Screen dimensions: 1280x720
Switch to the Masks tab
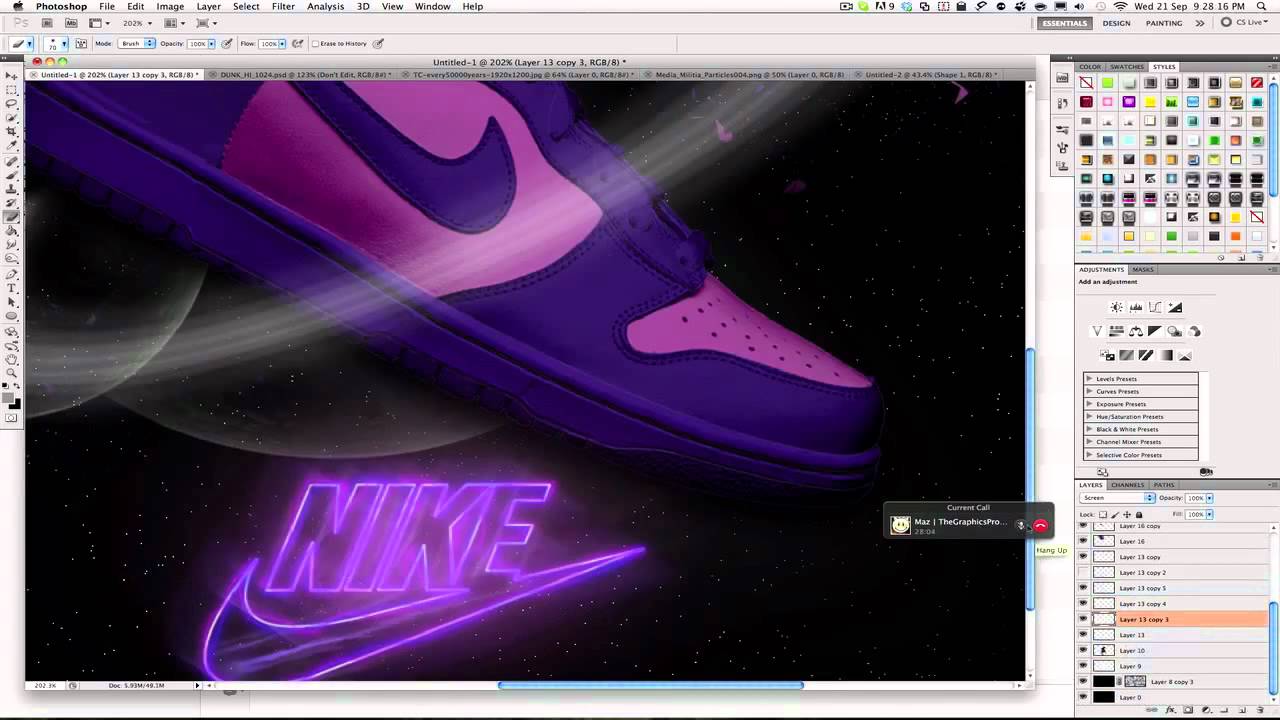(x=1143, y=270)
